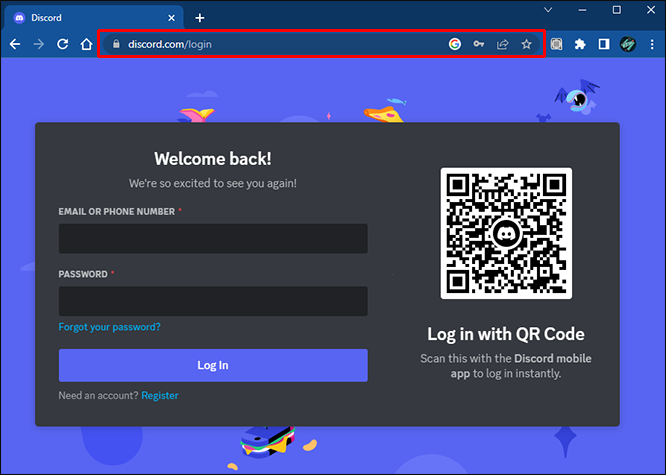
Task: Focus the Email or Phone Number field
Action: click(213, 239)
